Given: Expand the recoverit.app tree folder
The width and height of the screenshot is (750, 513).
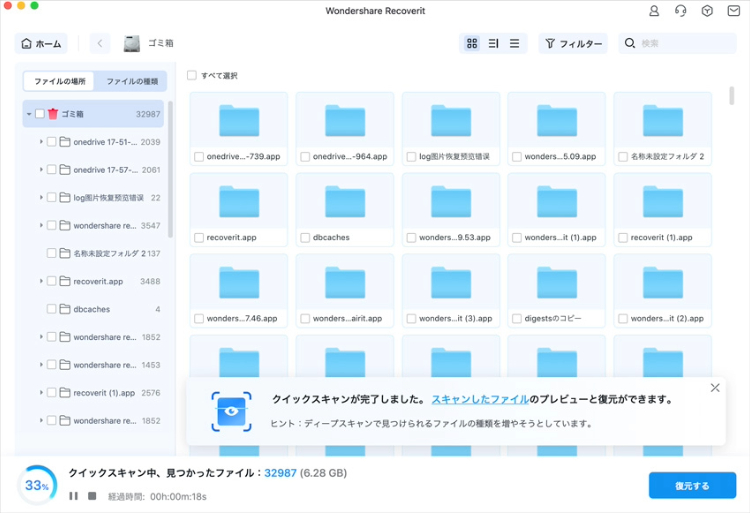Looking at the screenshot, I should [41, 281].
